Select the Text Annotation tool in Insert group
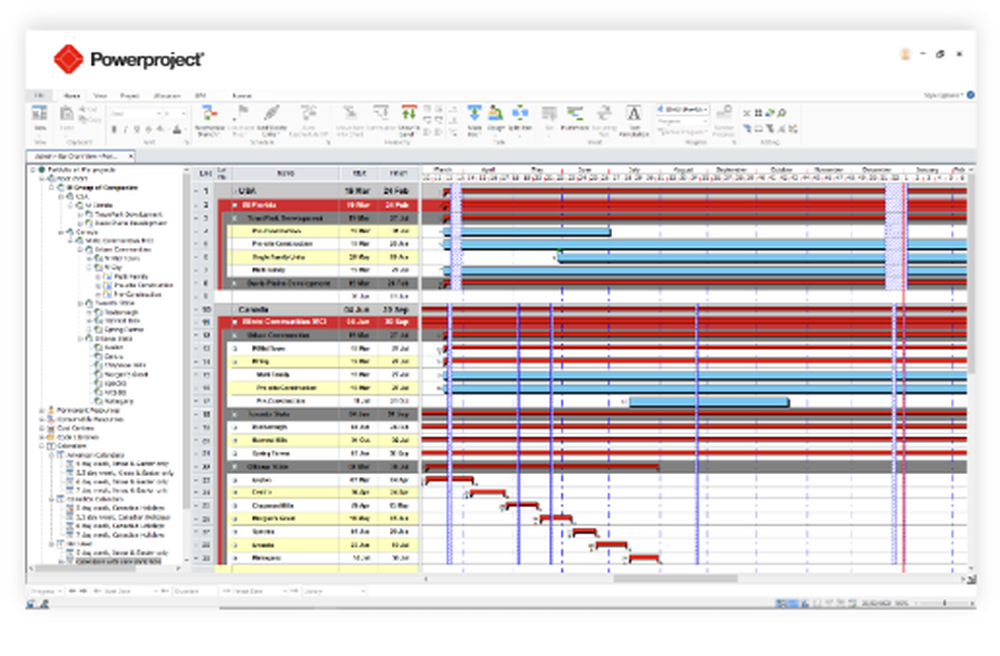 (x=634, y=115)
